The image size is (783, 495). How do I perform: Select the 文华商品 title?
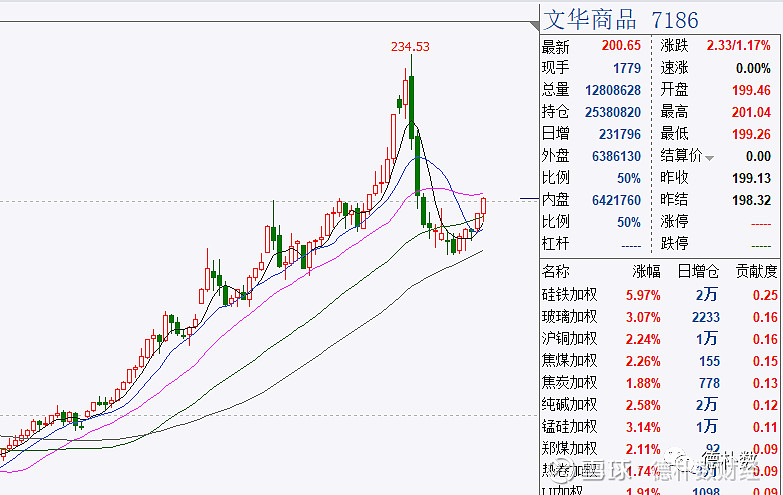coord(590,20)
